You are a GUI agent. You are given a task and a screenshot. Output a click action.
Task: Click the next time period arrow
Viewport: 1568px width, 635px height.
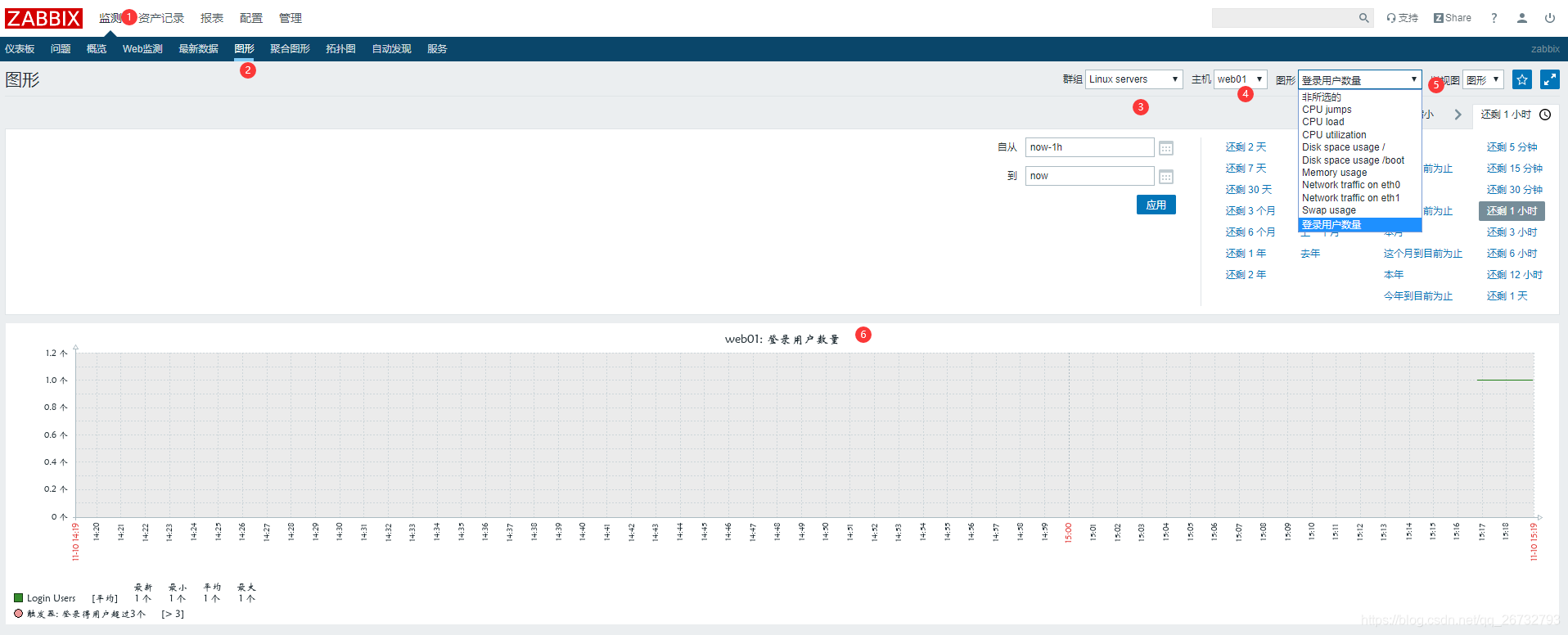tap(1458, 115)
